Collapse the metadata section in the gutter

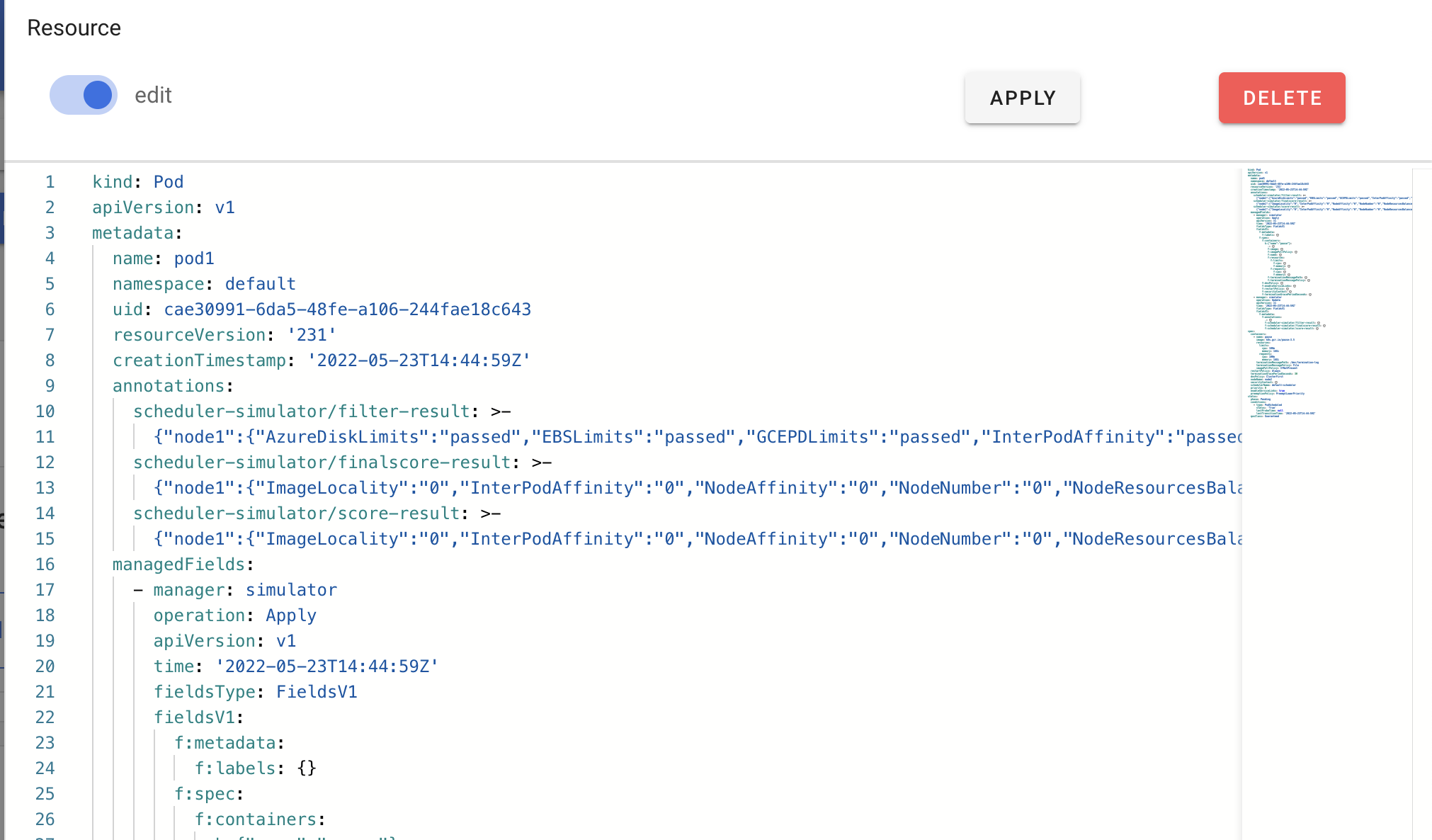[74, 232]
